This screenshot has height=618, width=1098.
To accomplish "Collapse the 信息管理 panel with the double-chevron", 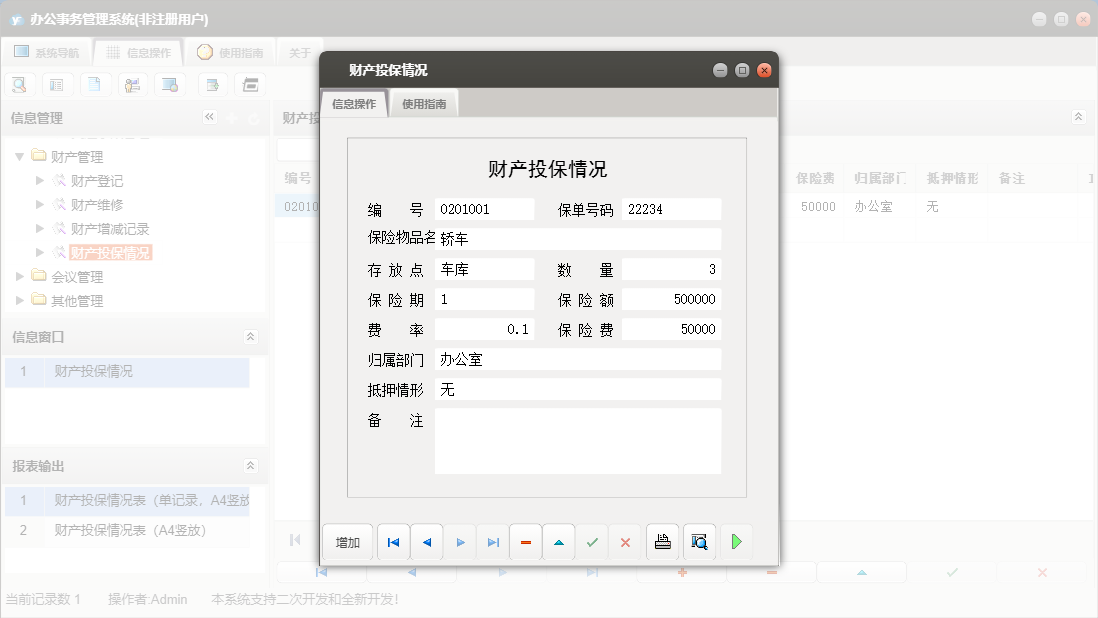I will point(210,117).
